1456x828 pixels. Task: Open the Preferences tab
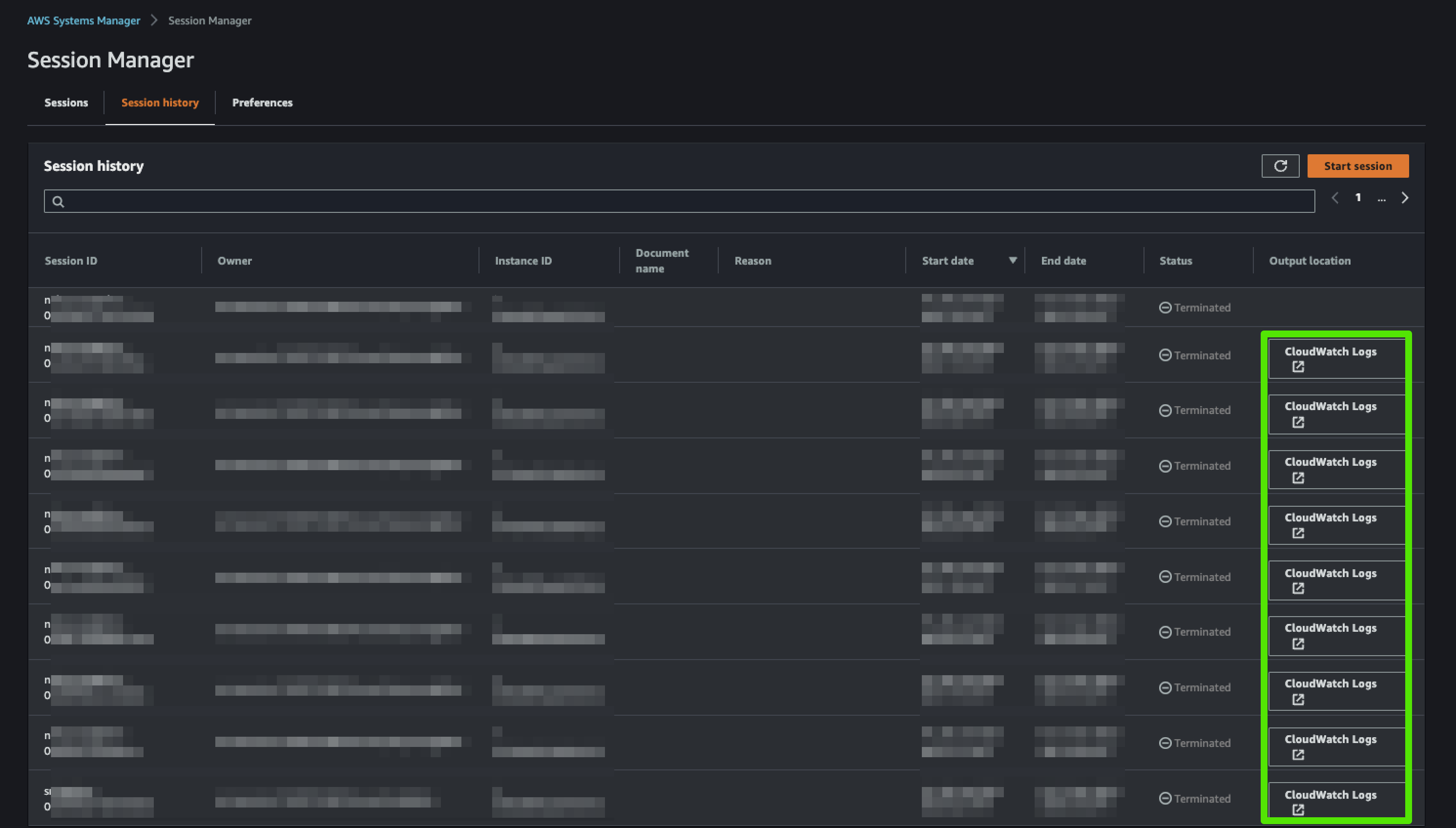[262, 103]
